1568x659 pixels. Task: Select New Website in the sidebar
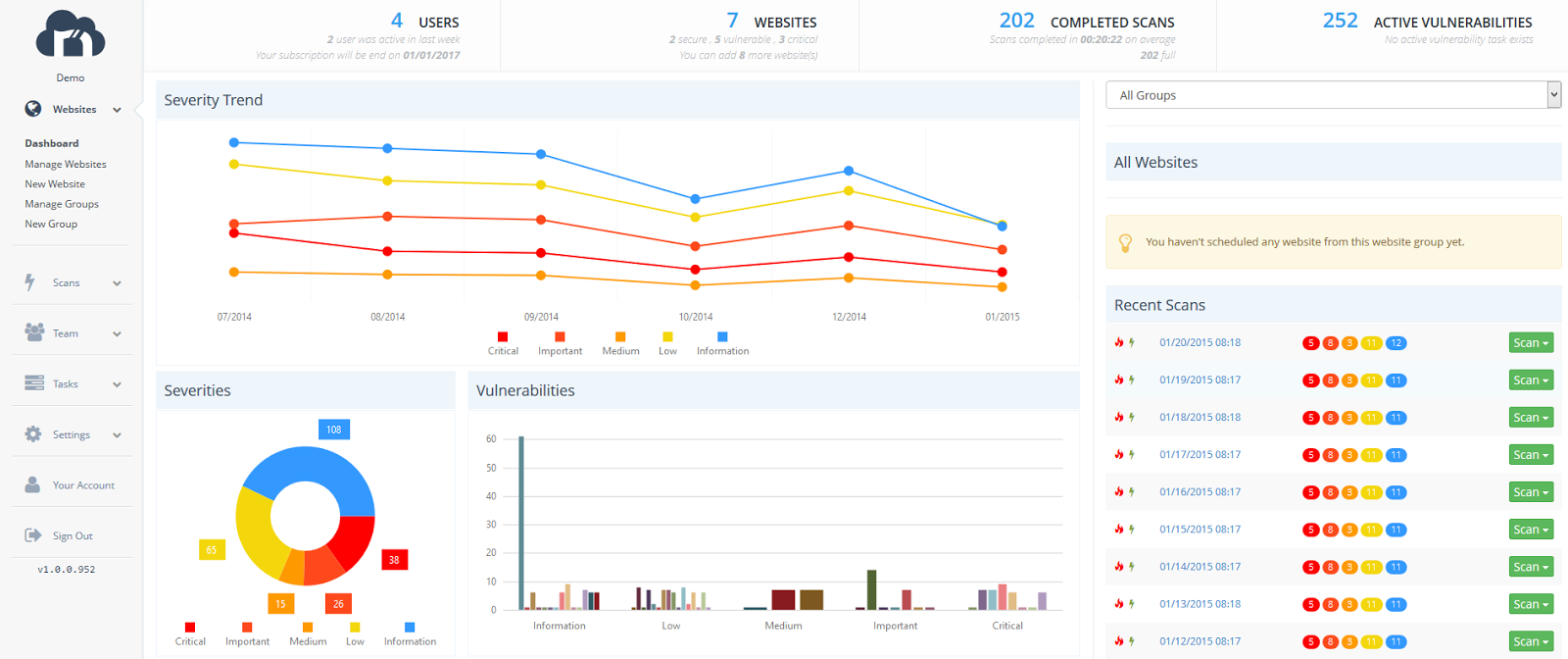[55, 183]
